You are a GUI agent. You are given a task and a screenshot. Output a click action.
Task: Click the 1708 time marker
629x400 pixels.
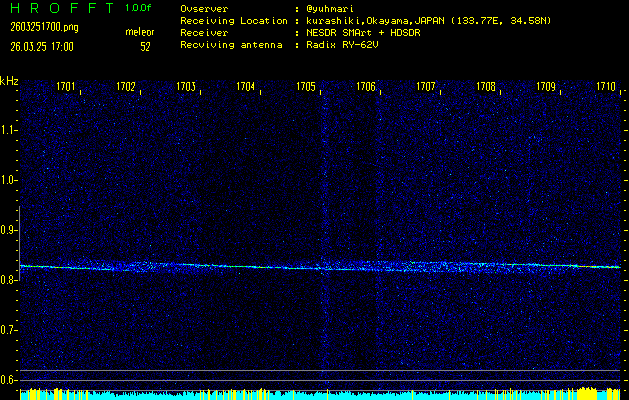tap(485, 86)
